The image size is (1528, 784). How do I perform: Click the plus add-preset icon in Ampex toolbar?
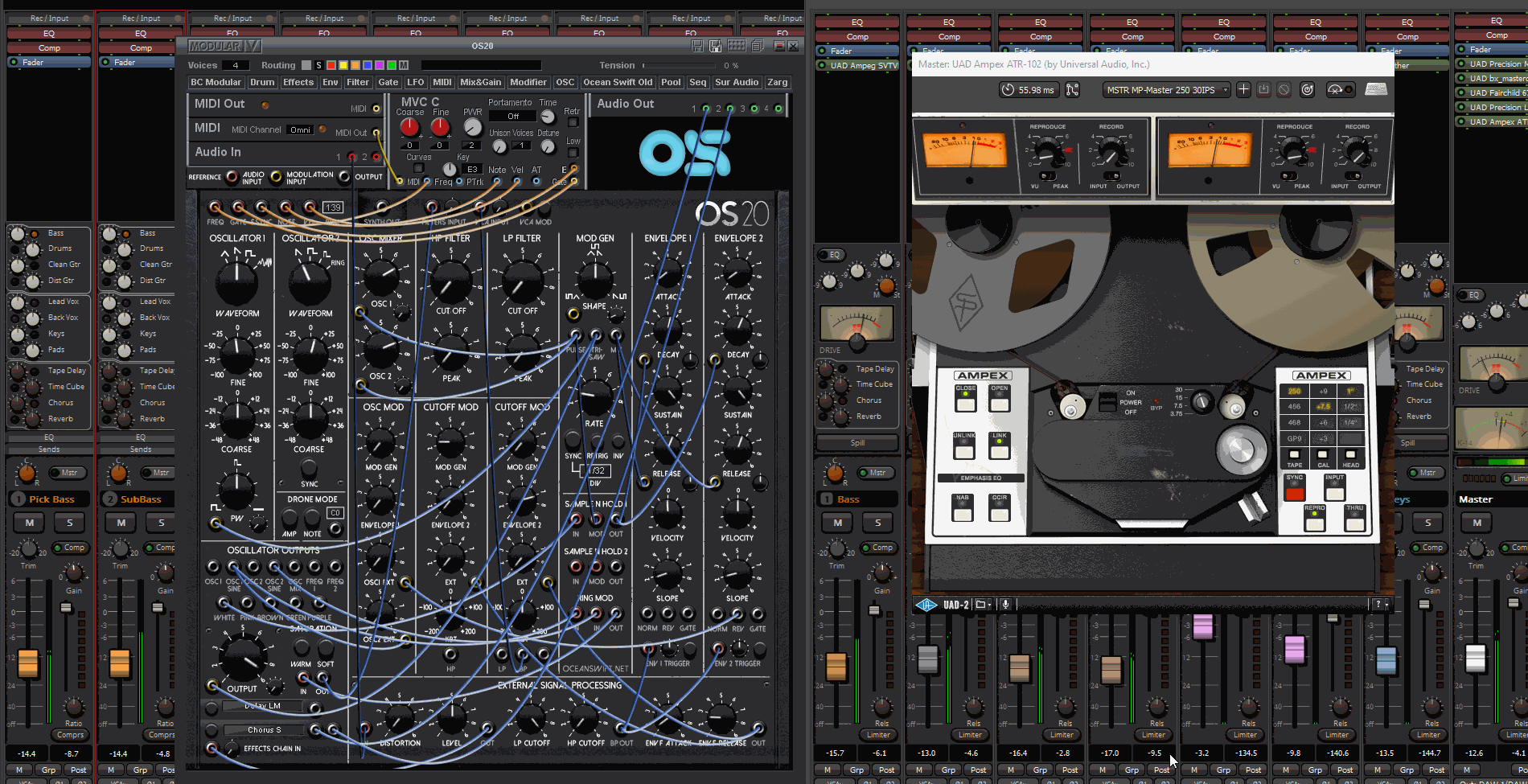(1243, 89)
